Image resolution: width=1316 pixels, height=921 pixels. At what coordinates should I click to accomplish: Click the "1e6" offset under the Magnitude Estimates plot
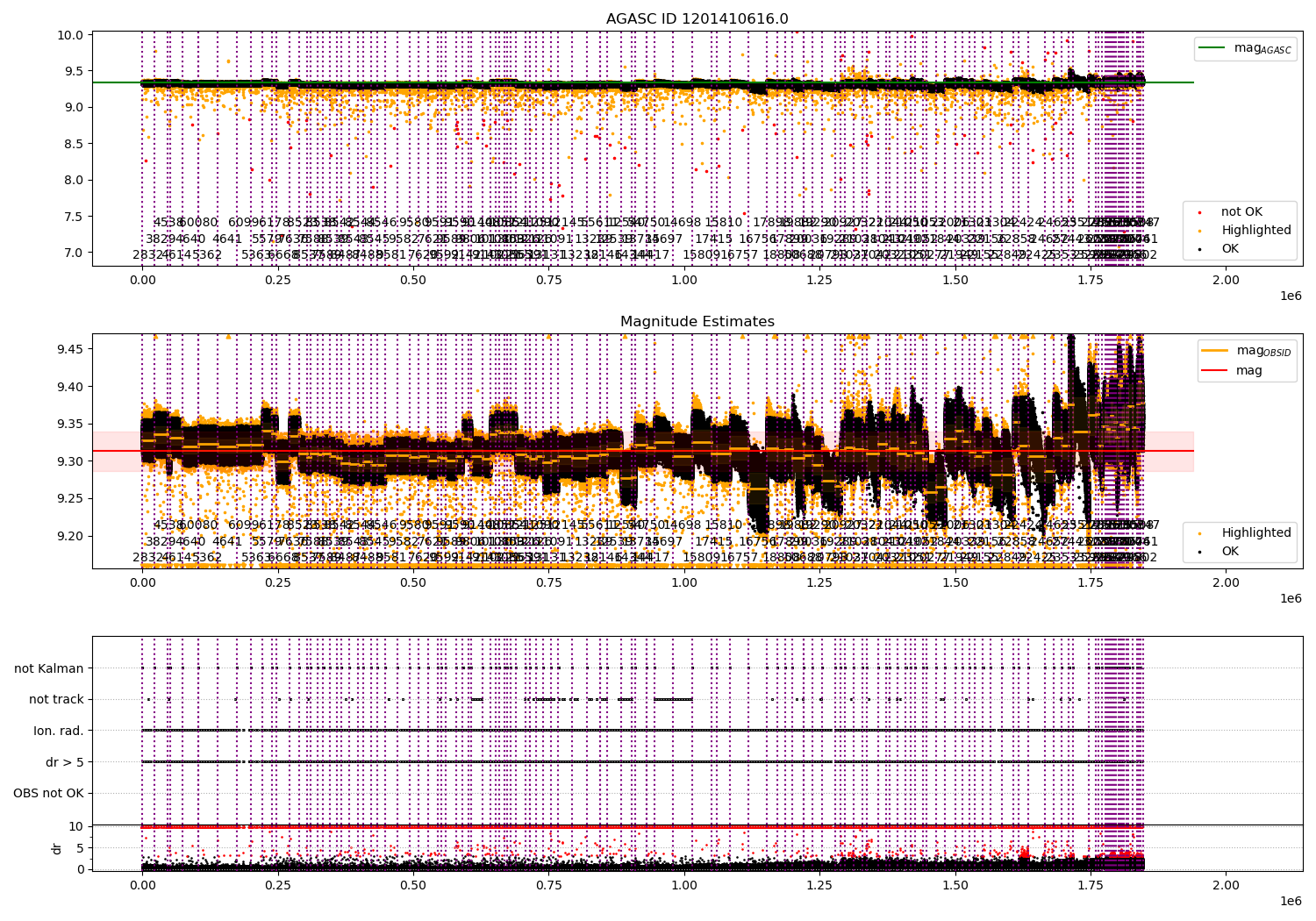pos(1291,598)
